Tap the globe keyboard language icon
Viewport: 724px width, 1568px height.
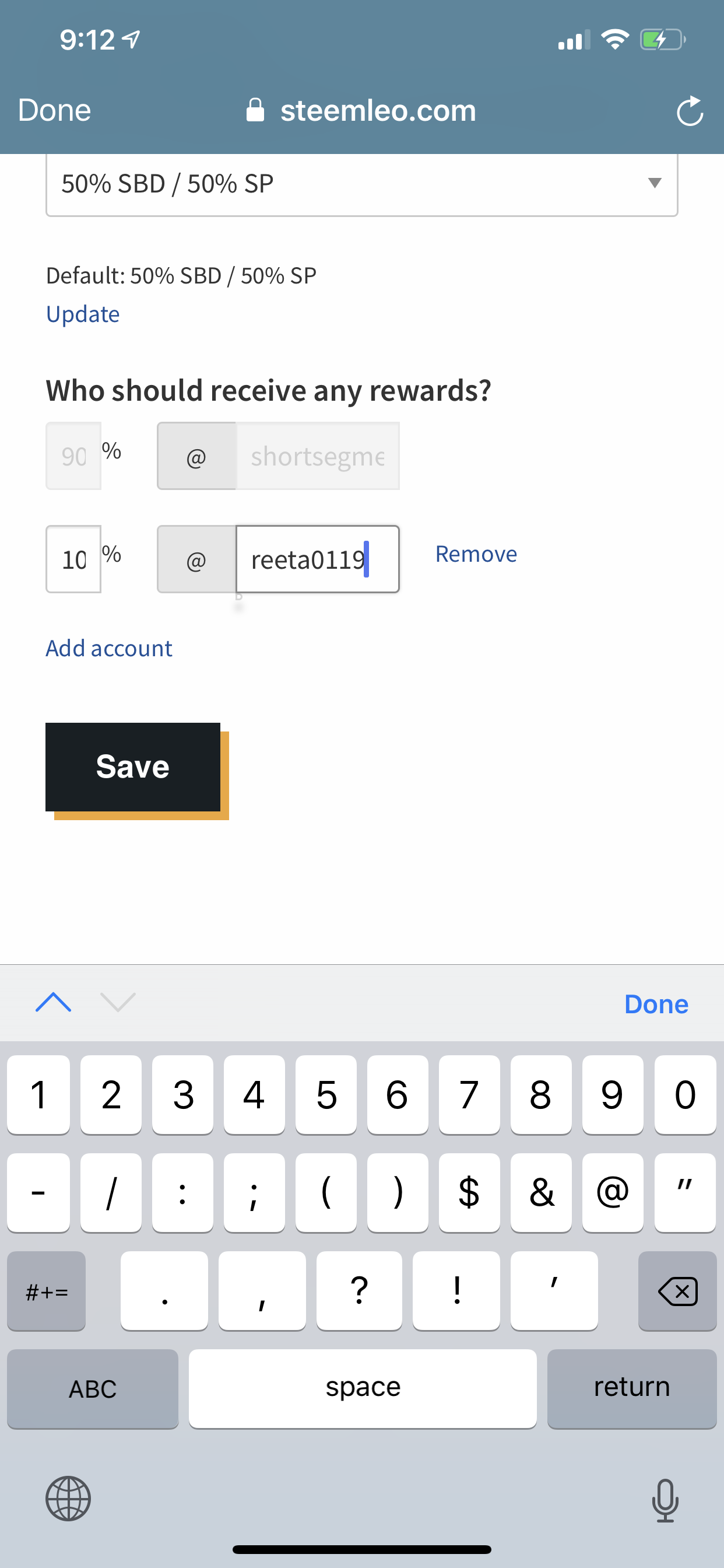pyautogui.click(x=68, y=1499)
